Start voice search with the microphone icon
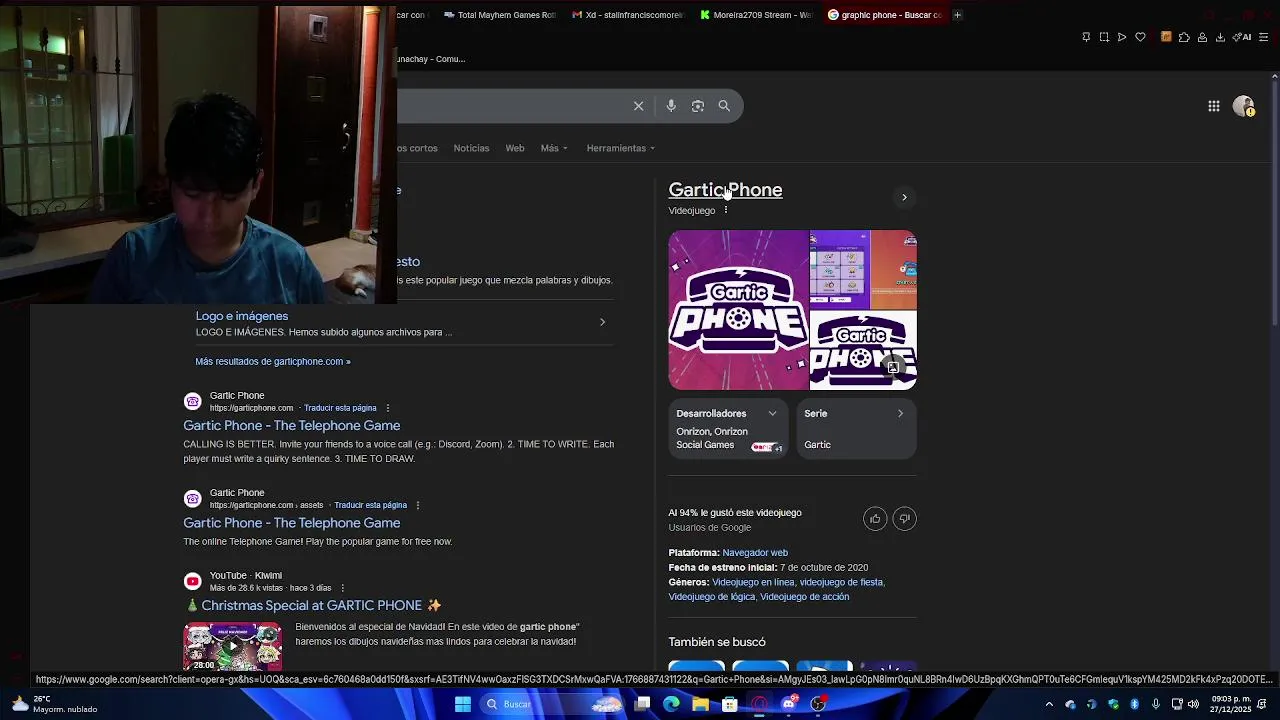Screen dimensions: 1280x720 click(x=671, y=106)
